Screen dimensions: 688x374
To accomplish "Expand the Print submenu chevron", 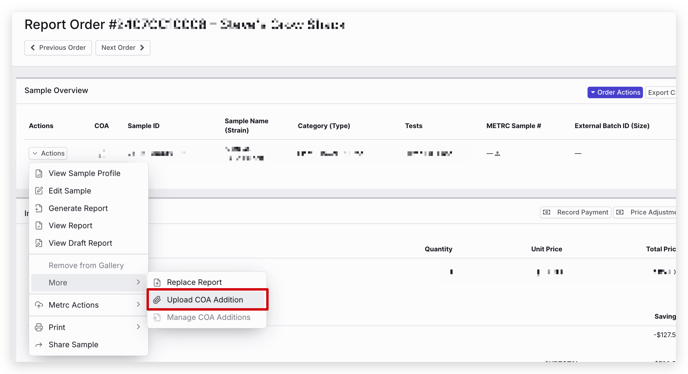I will tap(138, 327).
